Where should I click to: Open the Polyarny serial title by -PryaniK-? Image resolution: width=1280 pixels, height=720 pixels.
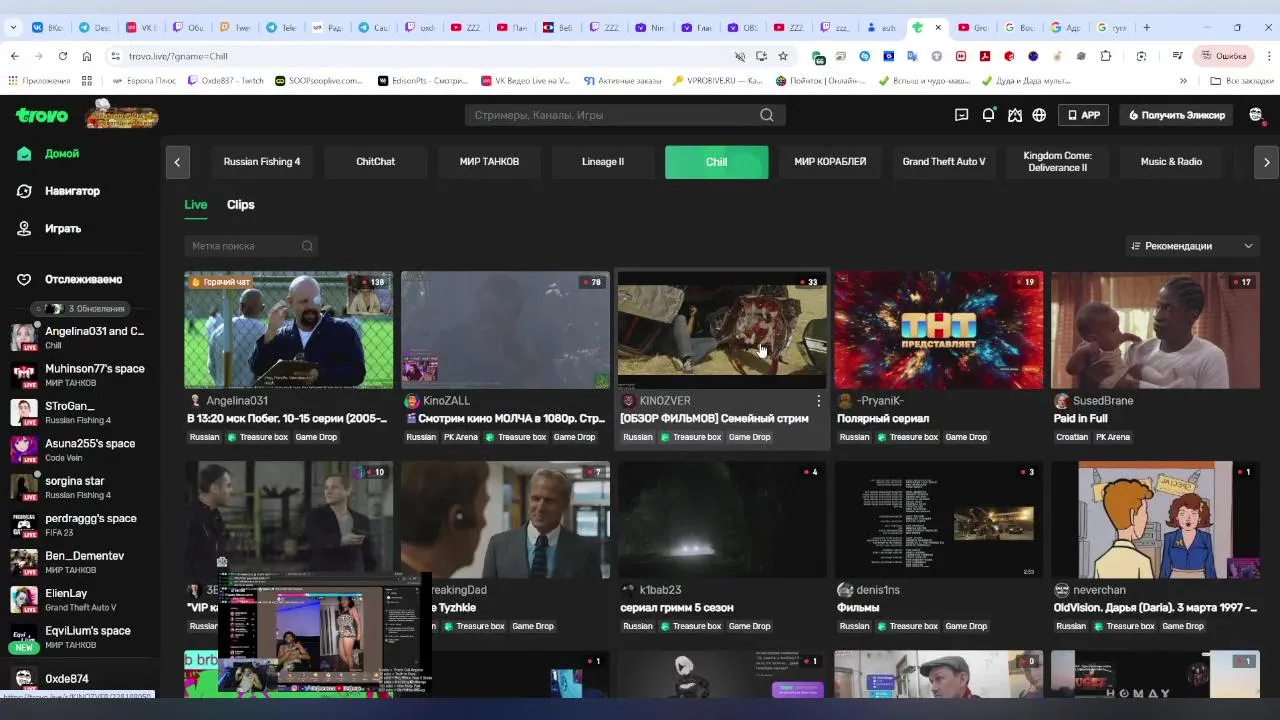[x=883, y=419]
